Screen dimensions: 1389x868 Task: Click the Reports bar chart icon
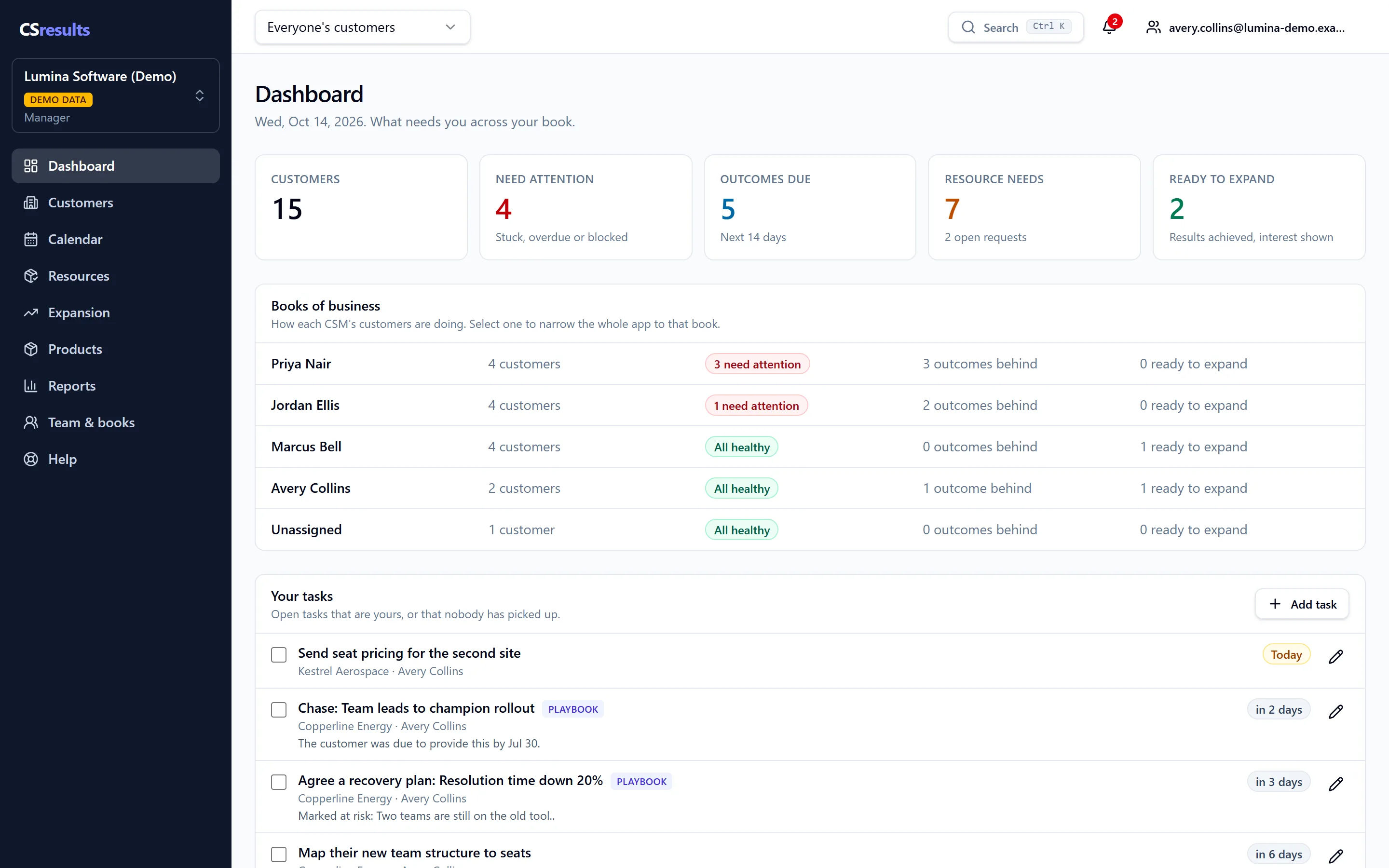point(31,386)
